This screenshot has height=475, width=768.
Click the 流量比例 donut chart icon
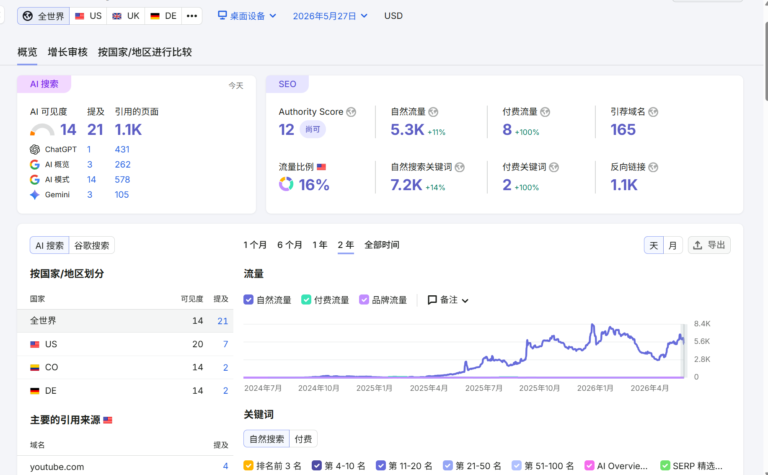pos(286,185)
